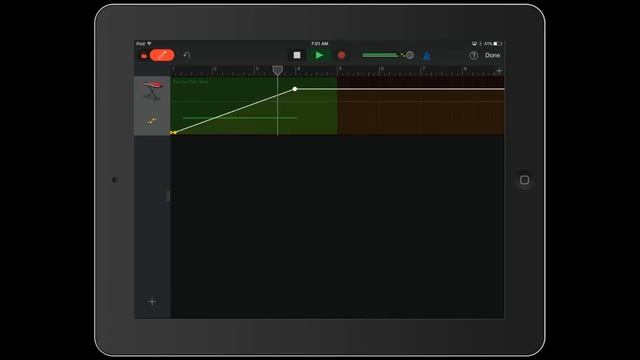This screenshot has height=360, width=640.
Task: Add a song section with ruler plus
Action: [499, 71]
